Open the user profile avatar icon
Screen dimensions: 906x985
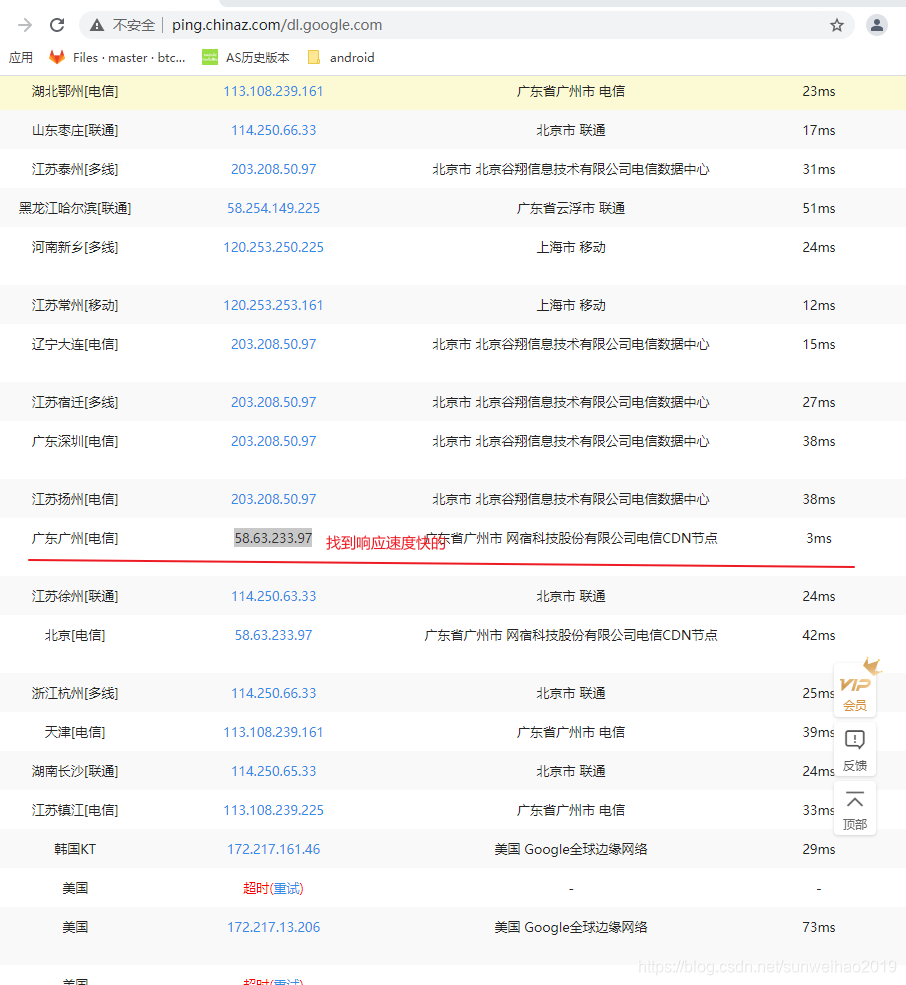click(876, 25)
